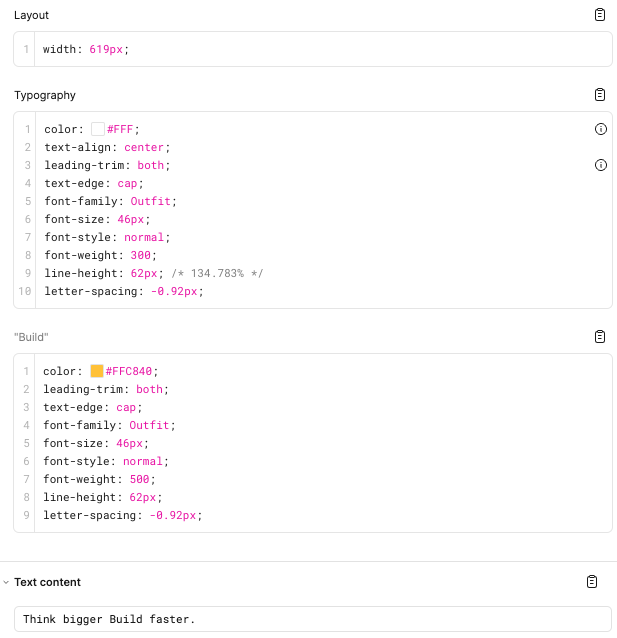
Task: Click the Layout section heading
Action: click(x=31, y=15)
